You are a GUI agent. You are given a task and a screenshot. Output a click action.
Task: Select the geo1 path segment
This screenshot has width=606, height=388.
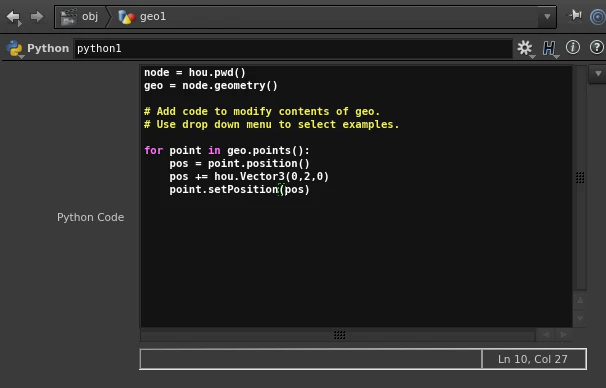[x=143, y=17]
